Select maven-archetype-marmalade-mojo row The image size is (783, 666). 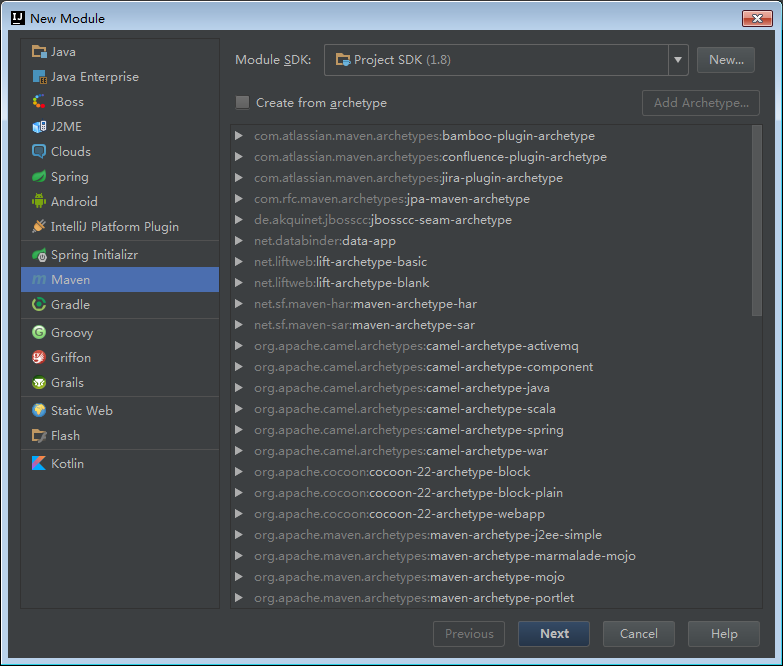click(x=491, y=555)
